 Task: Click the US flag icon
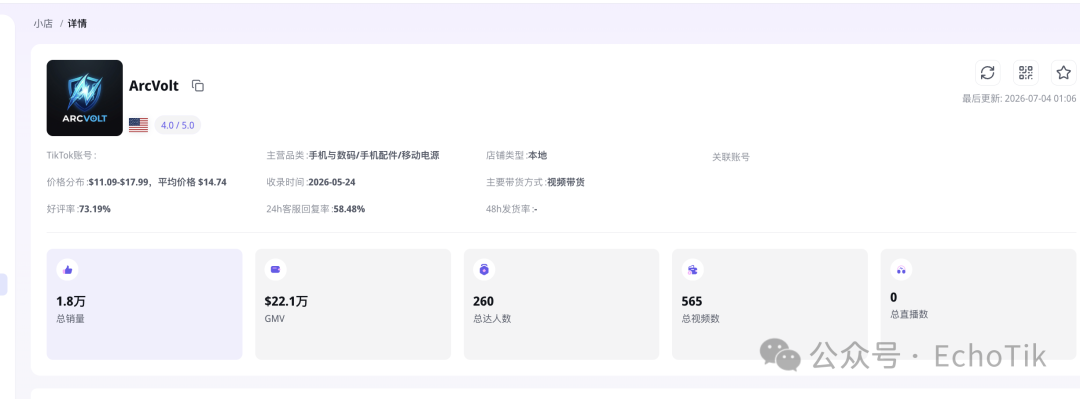tap(138, 125)
